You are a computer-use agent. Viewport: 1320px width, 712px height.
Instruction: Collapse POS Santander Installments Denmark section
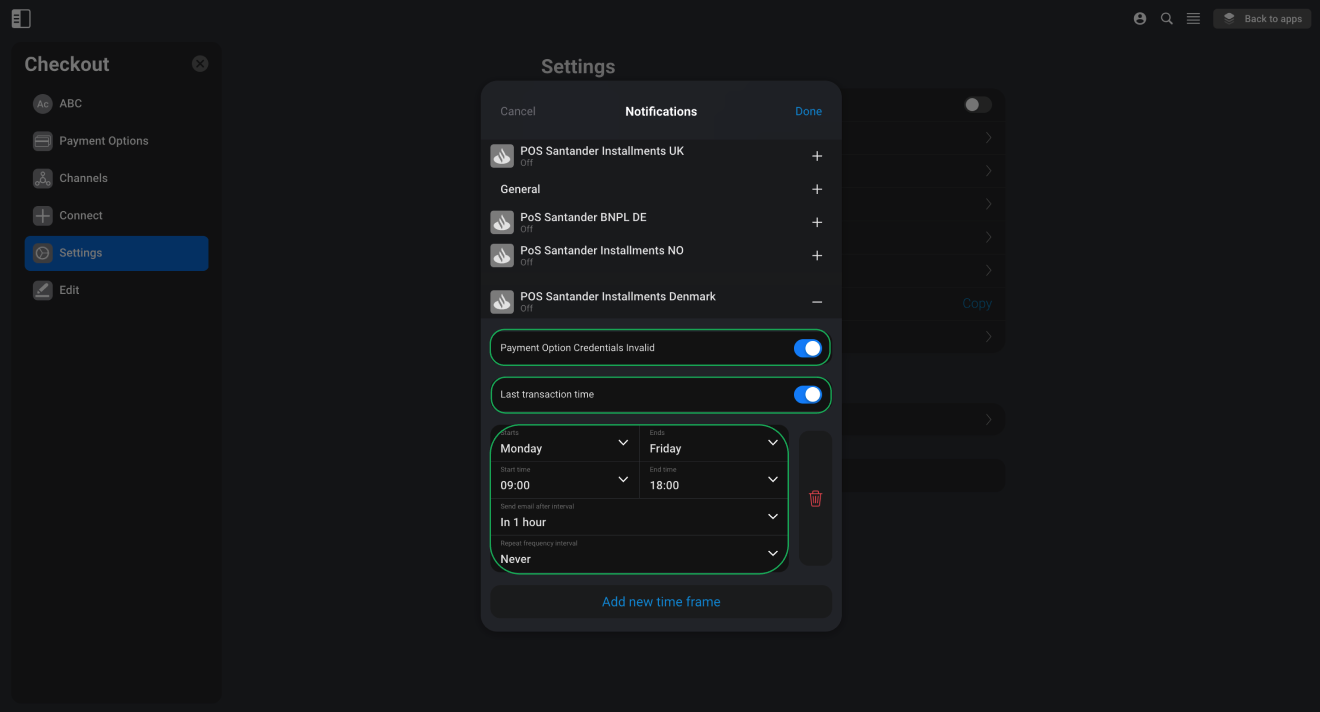coord(817,302)
